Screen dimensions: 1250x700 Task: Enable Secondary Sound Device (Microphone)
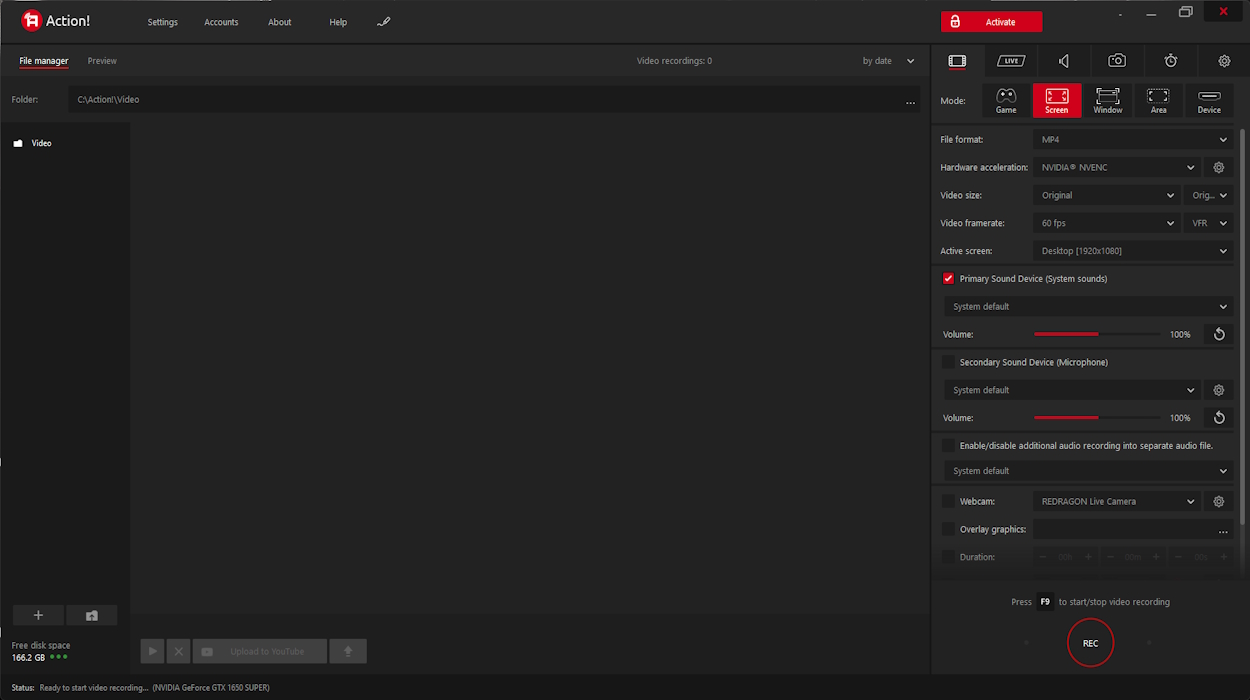pyautogui.click(x=948, y=362)
